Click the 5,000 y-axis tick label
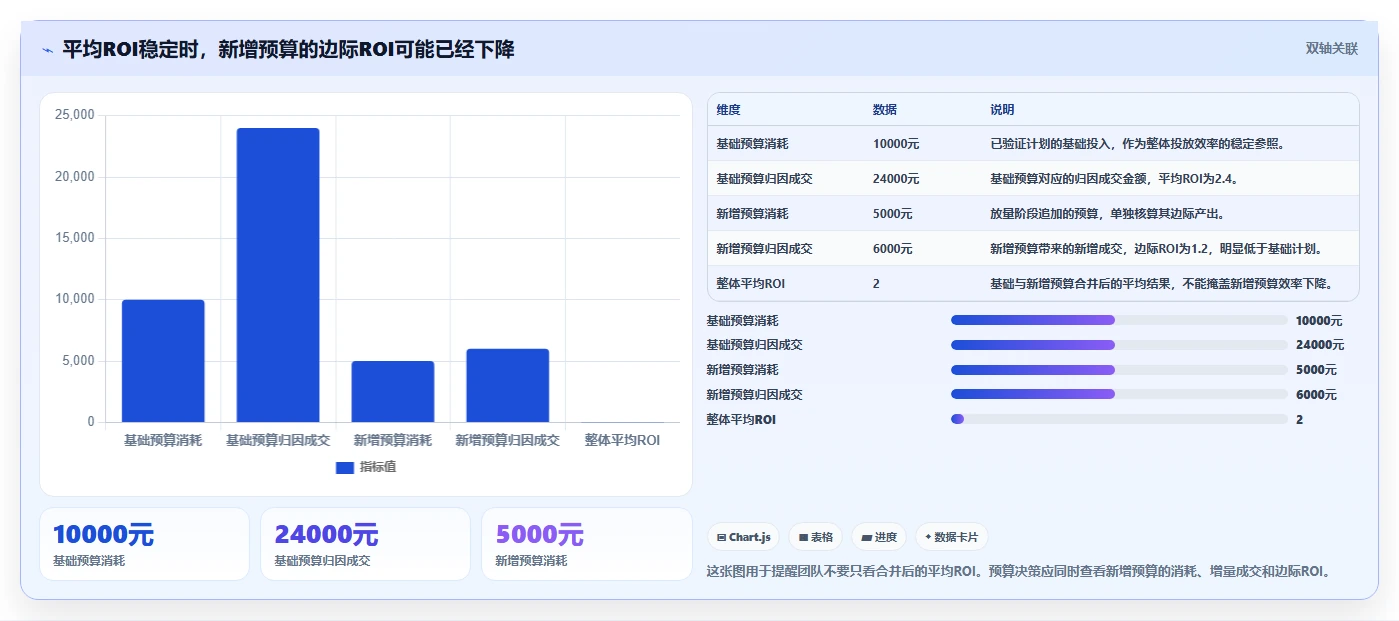The height and width of the screenshot is (621, 1399). pos(79,360)
